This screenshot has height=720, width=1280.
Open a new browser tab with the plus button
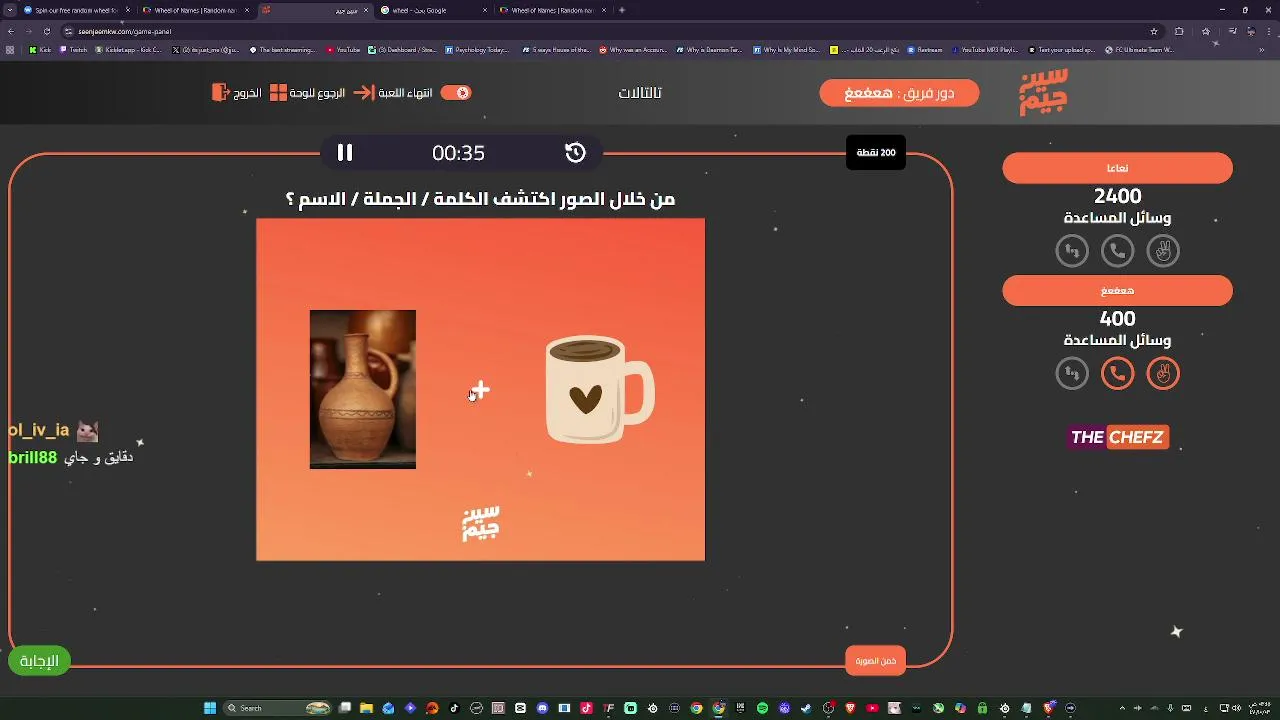point(622,10)
